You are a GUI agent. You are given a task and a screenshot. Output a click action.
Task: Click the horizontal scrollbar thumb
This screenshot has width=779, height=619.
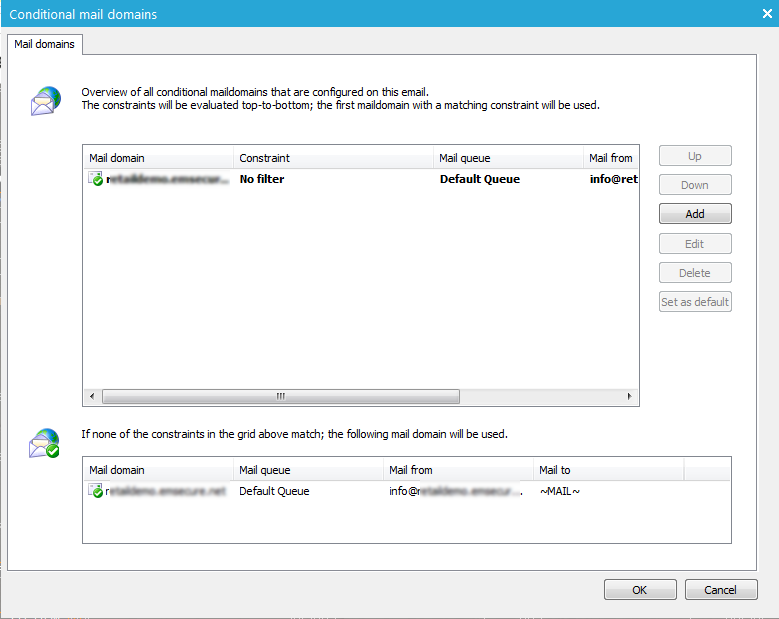point(280,396)
